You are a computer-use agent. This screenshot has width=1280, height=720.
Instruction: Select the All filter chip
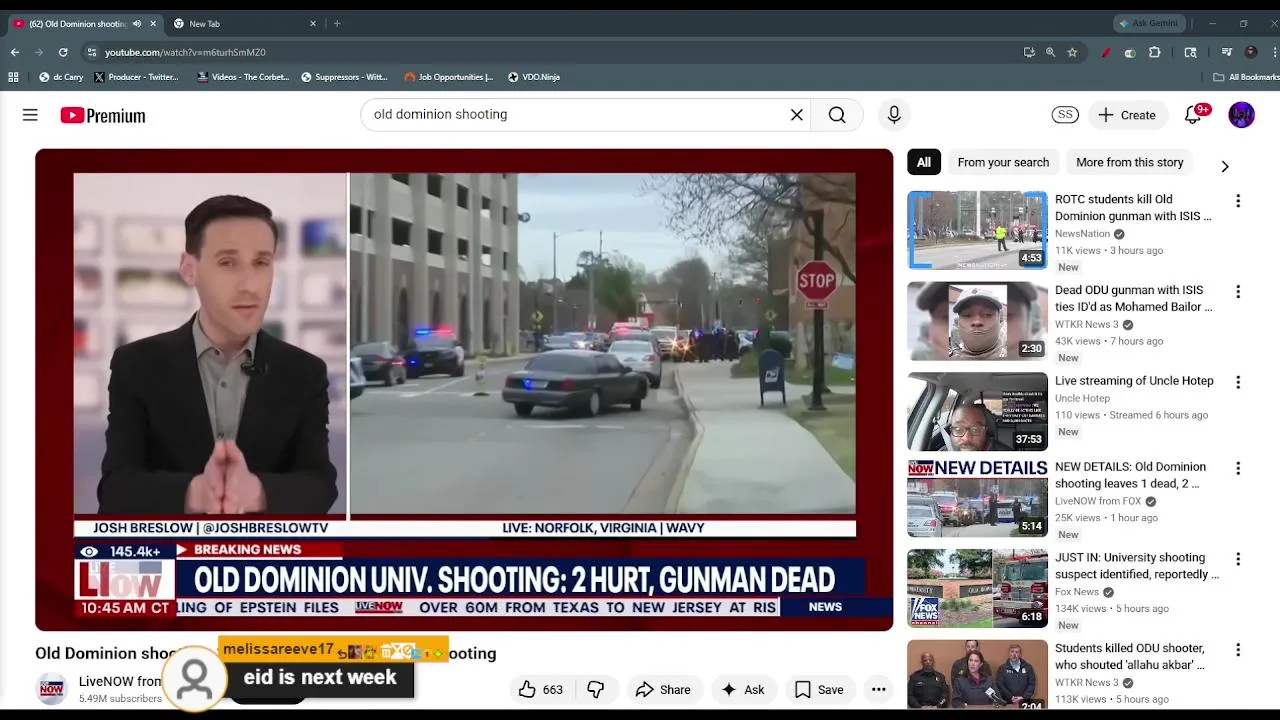(x=924, y=162)
